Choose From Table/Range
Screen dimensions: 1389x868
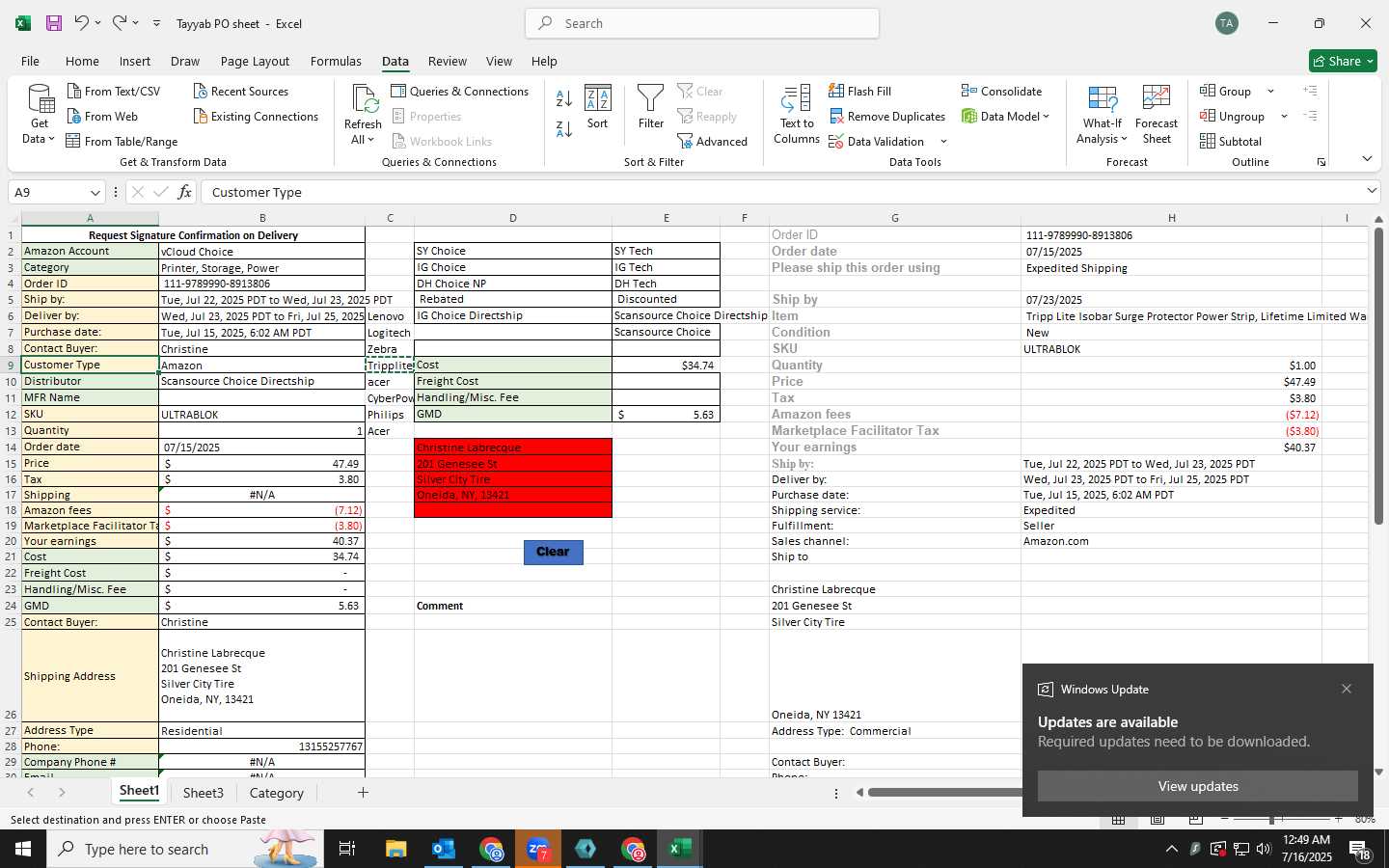pyautogui.click(x=122, y=142)
